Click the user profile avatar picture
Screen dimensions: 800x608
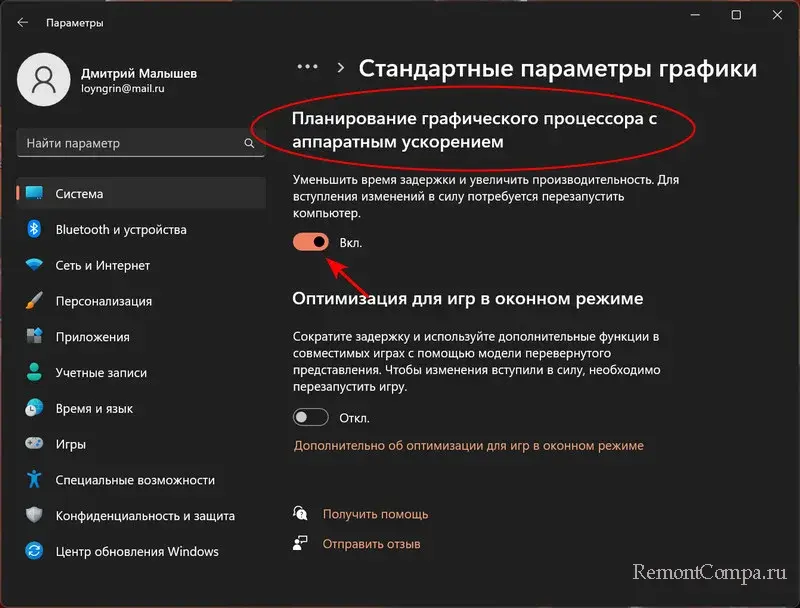[x=43, y=82]
